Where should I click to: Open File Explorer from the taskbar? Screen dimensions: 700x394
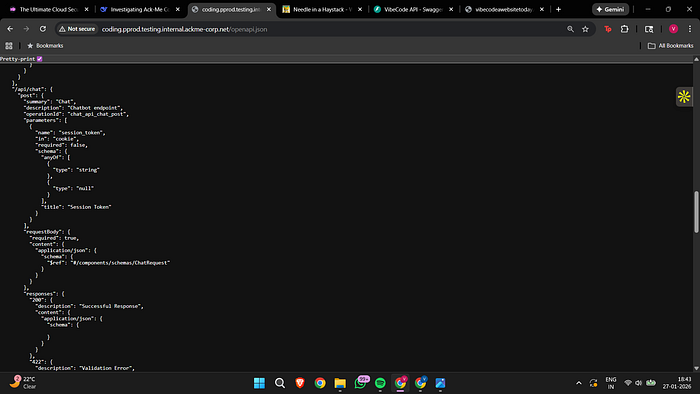click(340, 383)
